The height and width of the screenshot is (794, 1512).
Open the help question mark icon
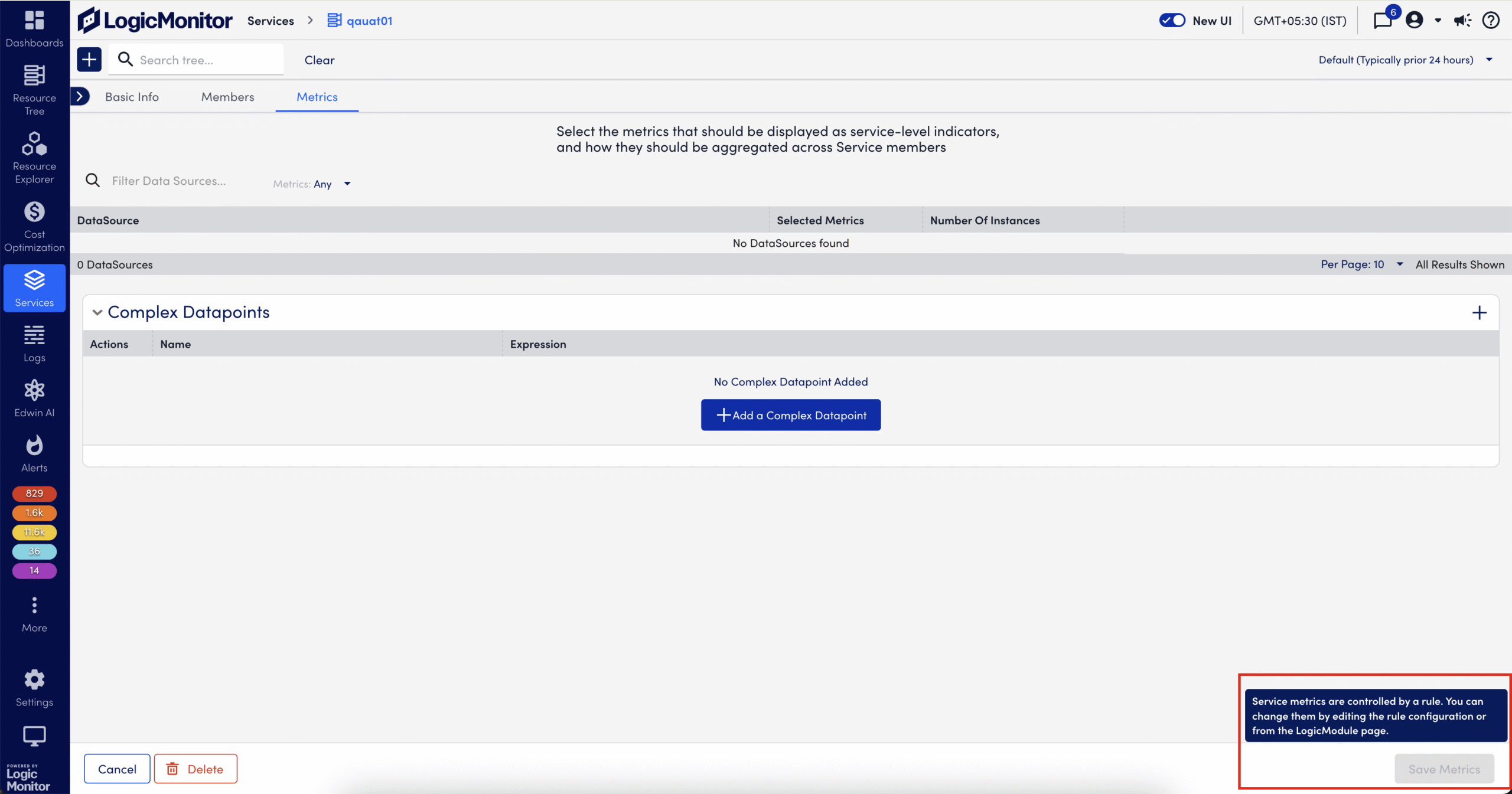(x=1491, y=21)
